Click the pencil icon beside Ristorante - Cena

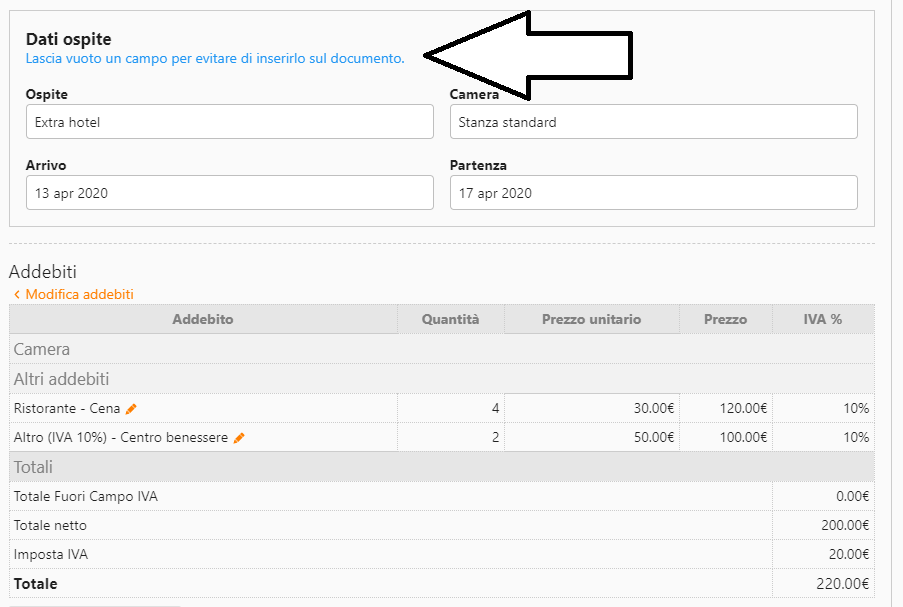tap(131, 409)
